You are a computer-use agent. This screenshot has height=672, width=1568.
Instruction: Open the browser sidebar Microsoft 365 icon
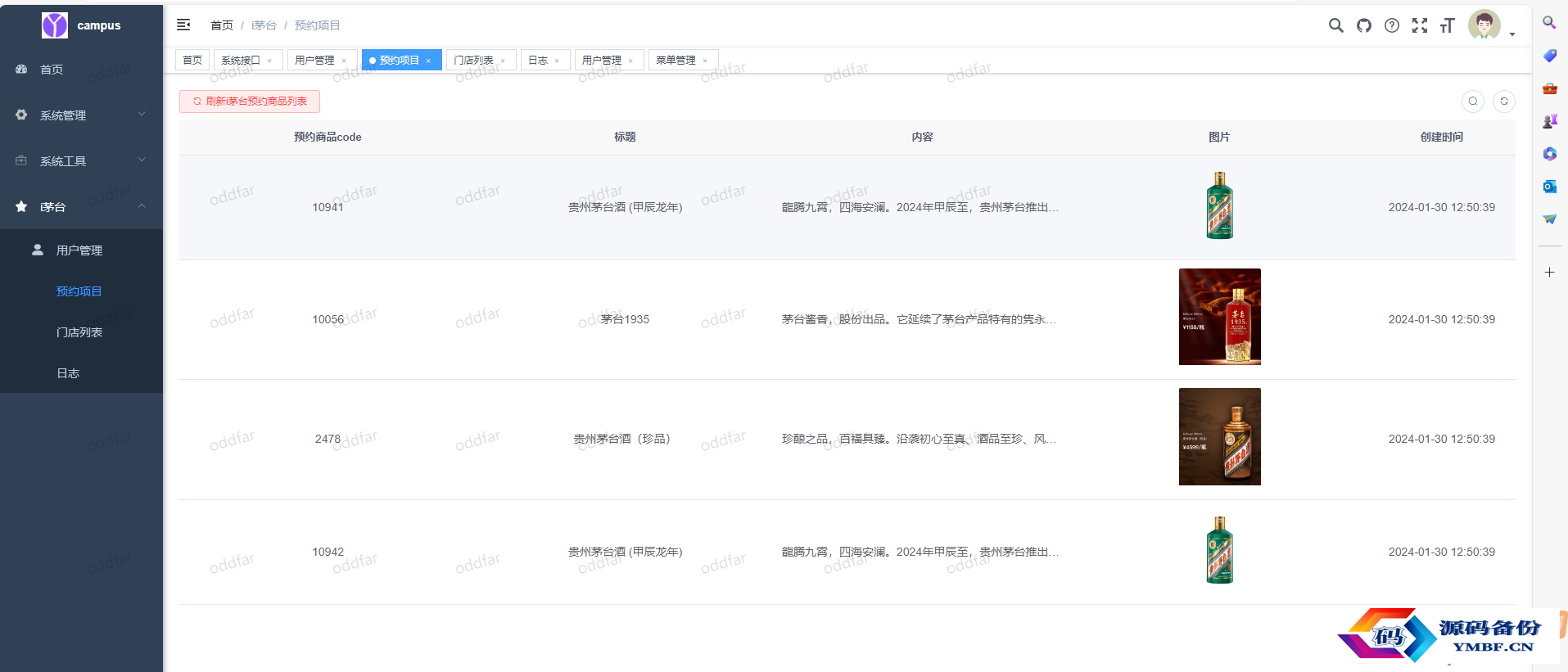[x=1549, y=154]
